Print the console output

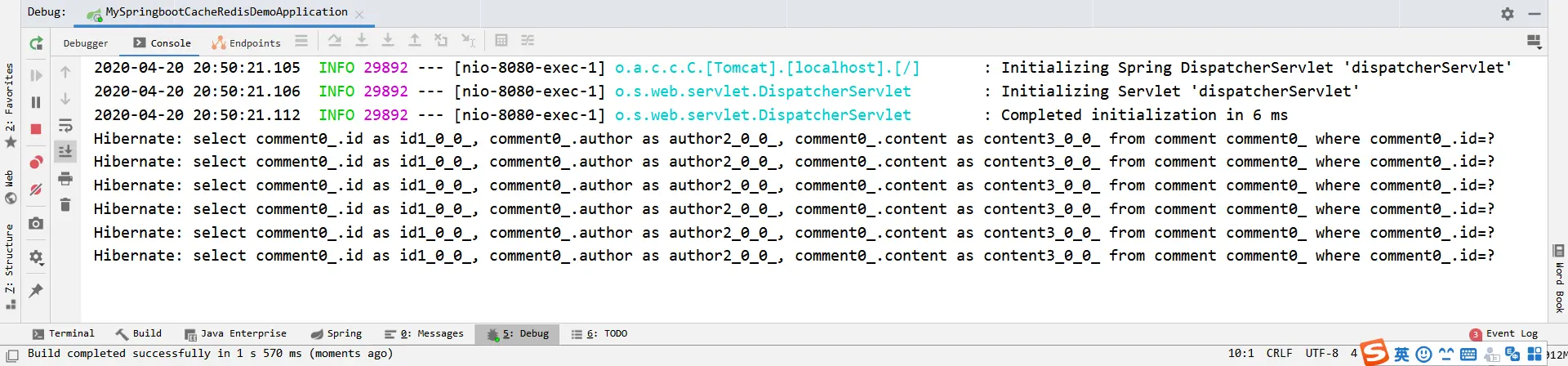coord(65,178)
